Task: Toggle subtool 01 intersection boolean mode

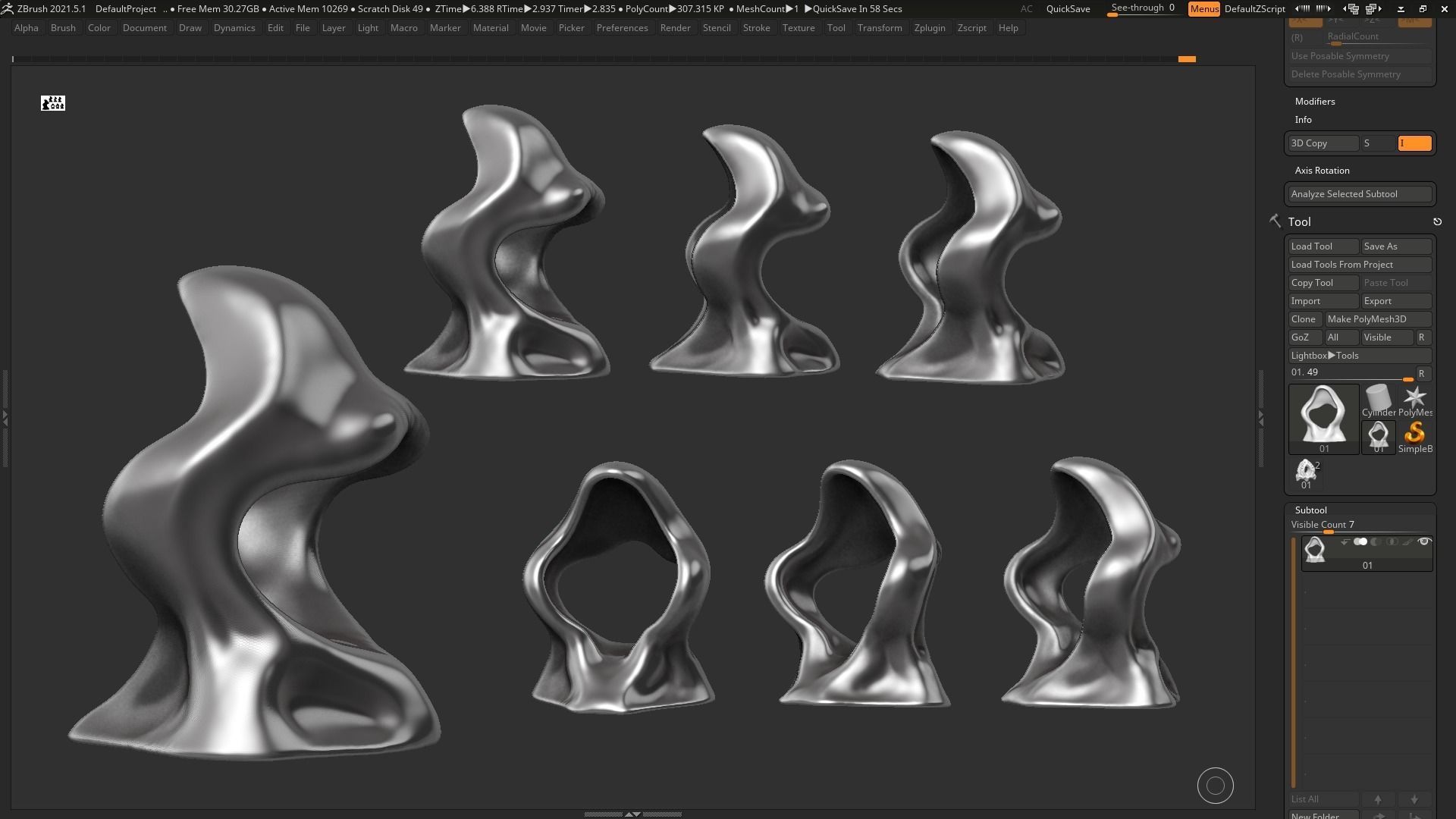Action: [x=1392, y=541]
